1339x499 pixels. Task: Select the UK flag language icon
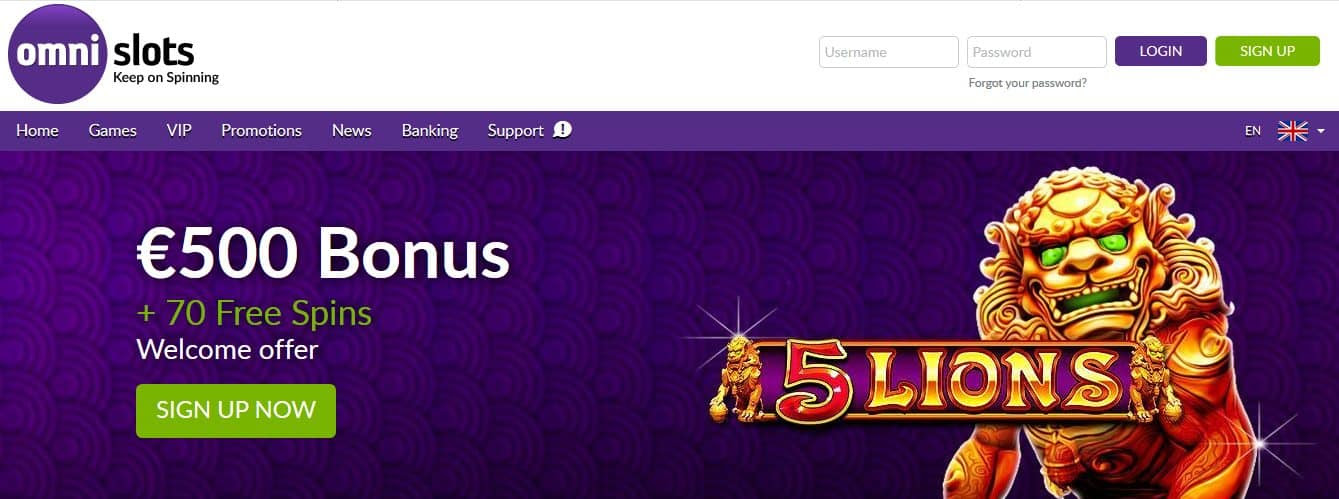coord(1293,131)
